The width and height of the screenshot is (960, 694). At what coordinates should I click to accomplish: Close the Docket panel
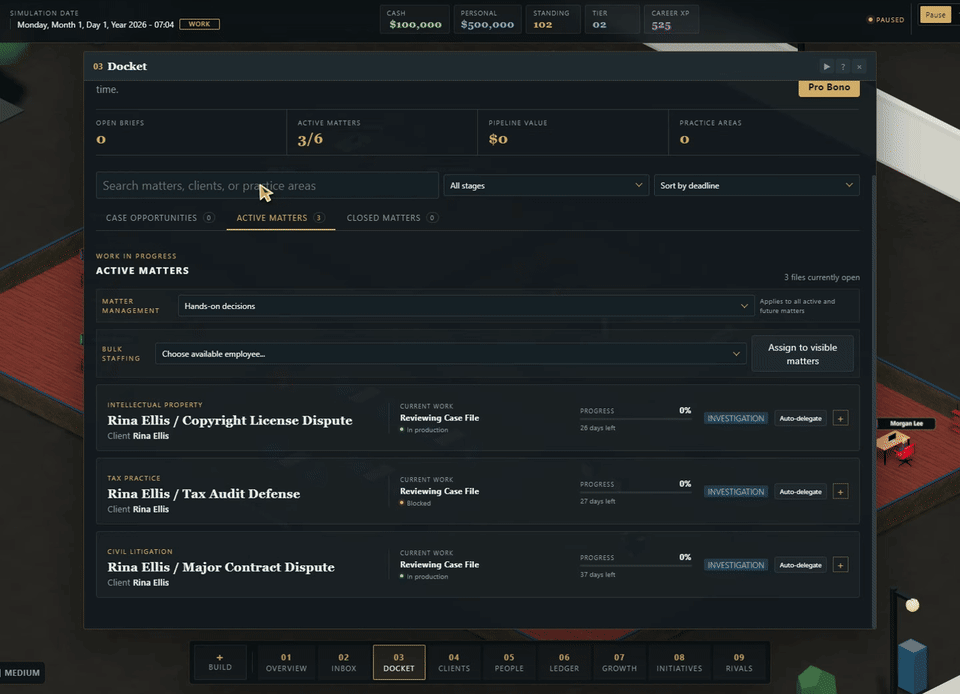(859, 67)
